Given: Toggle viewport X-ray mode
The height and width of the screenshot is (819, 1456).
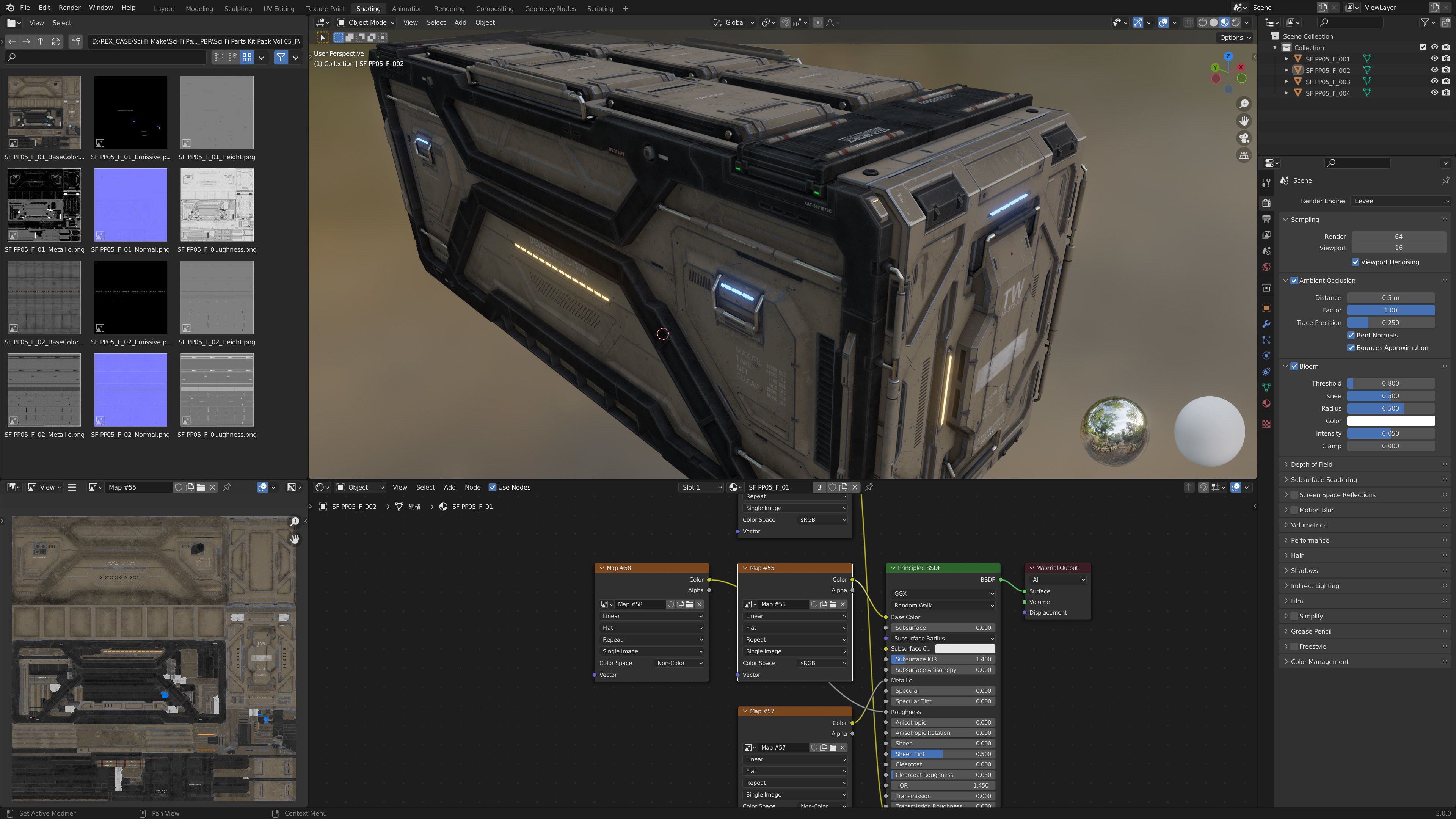Looking at the screenshot, I should pos(1188,23).
